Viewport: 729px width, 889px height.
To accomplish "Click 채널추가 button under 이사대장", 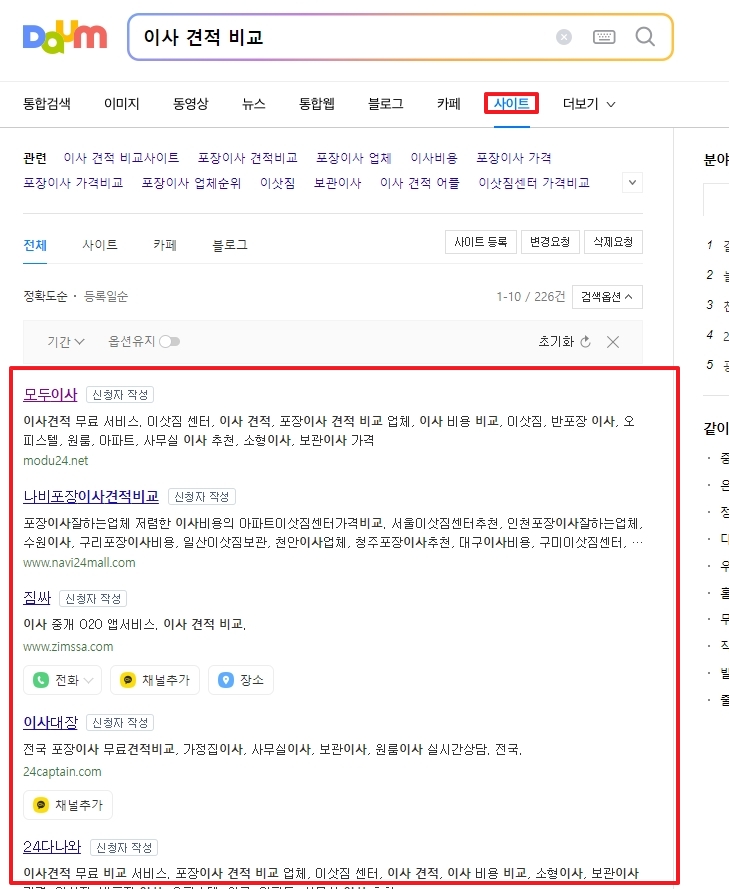I will click(x=68, y=805).
